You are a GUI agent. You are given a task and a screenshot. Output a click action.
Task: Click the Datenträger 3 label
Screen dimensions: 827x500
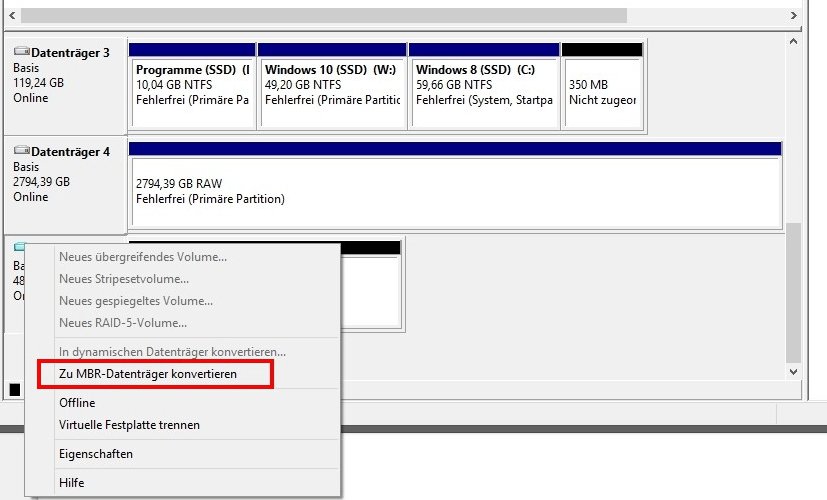(x=70, y=53)
